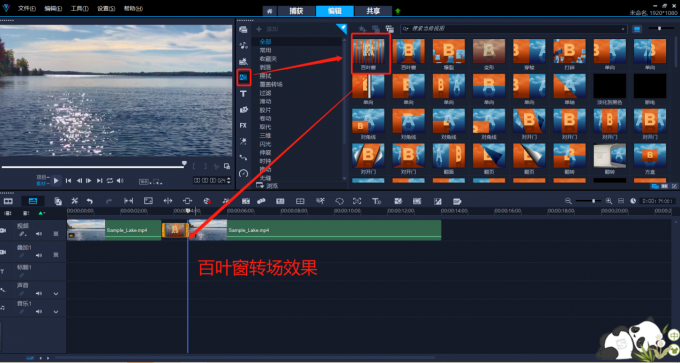Open the Subtitle editor T icon in toolbar

point(376,201)
